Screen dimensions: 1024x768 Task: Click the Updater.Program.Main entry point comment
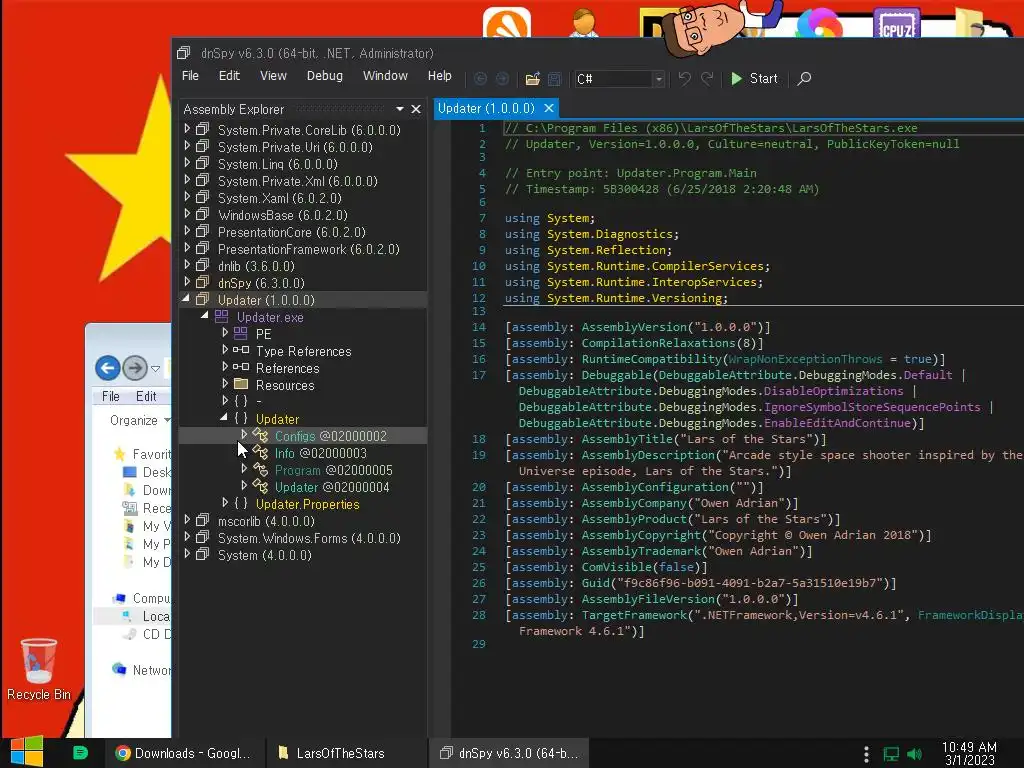[631, 173]
